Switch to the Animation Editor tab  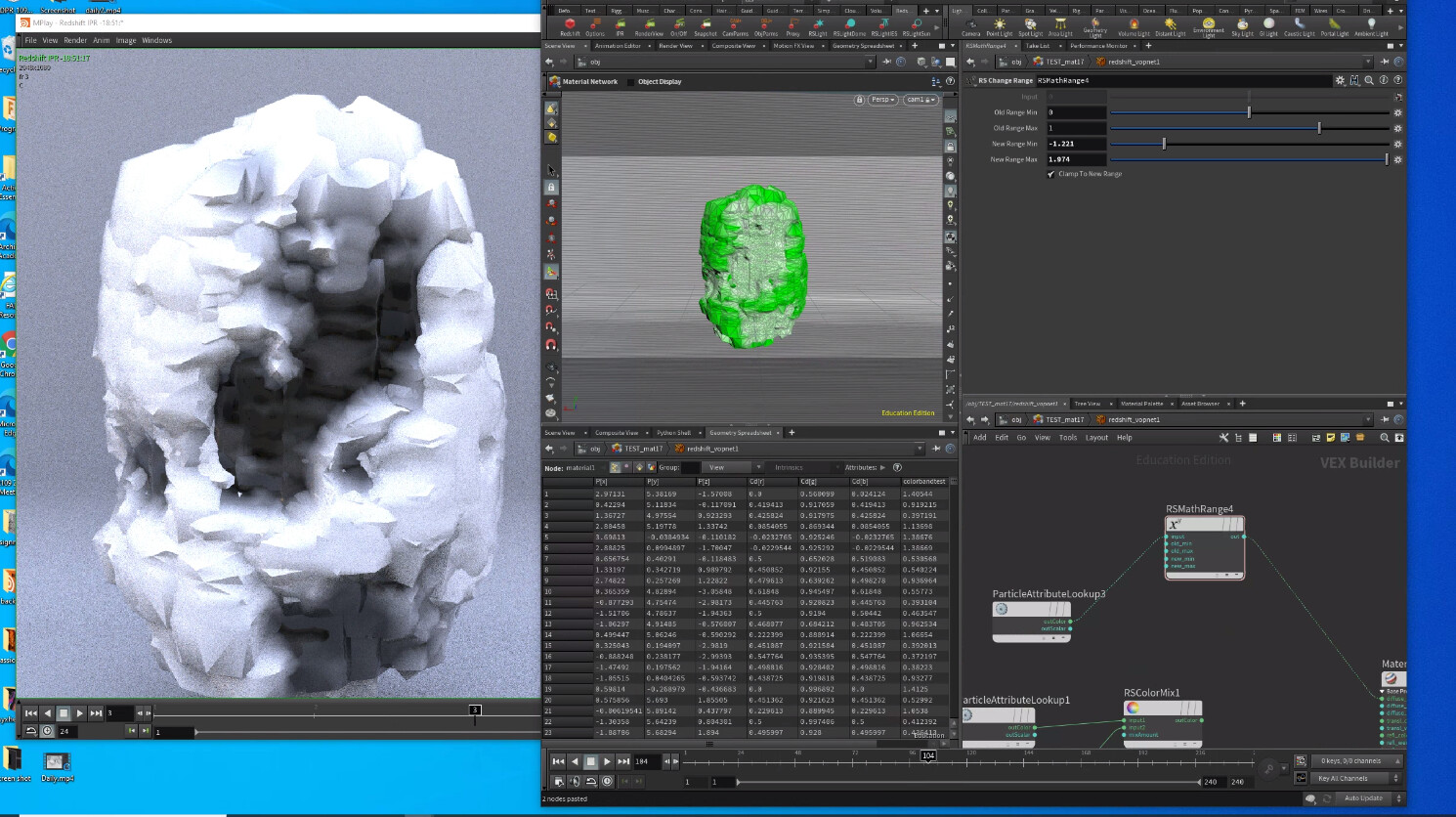618,45
